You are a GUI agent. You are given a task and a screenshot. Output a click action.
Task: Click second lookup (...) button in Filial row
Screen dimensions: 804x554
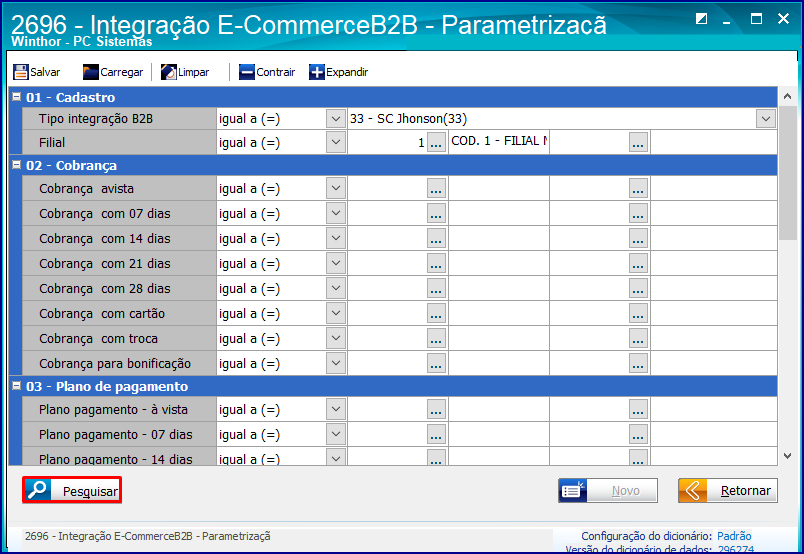(x=638, y=143)
